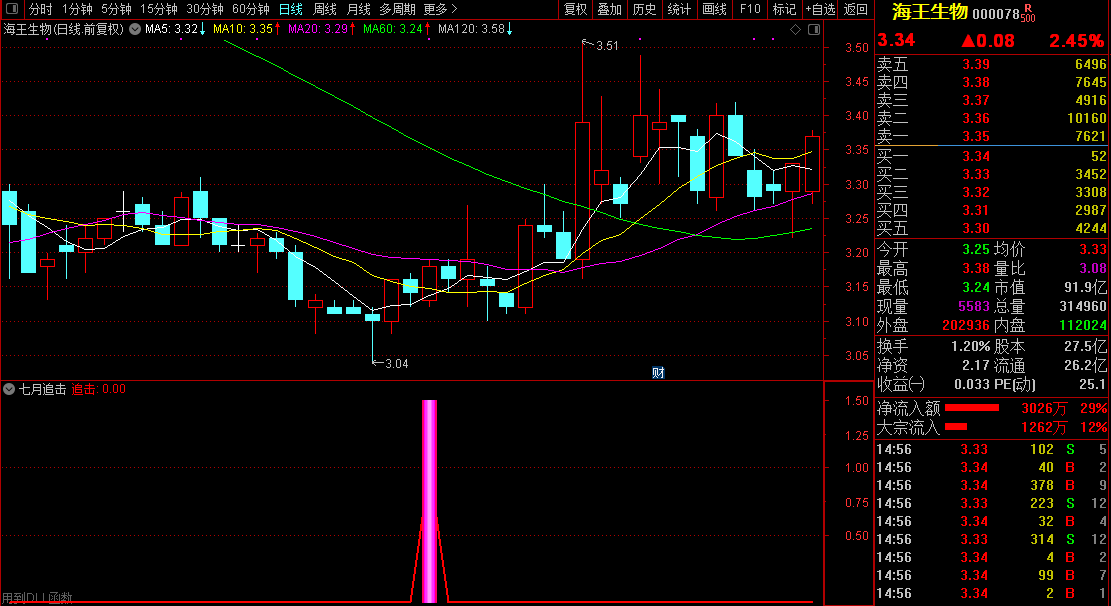Switch to 周线 weekly chart tab

click(325, 9)
